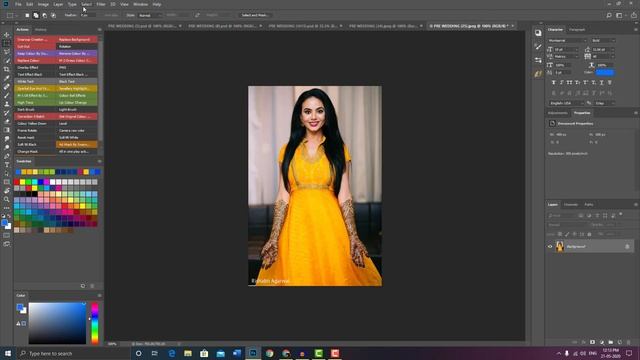The width and height of the screenshot is (640, 360).
Task: Select the Lasso tool
Action: pos(7,52)
